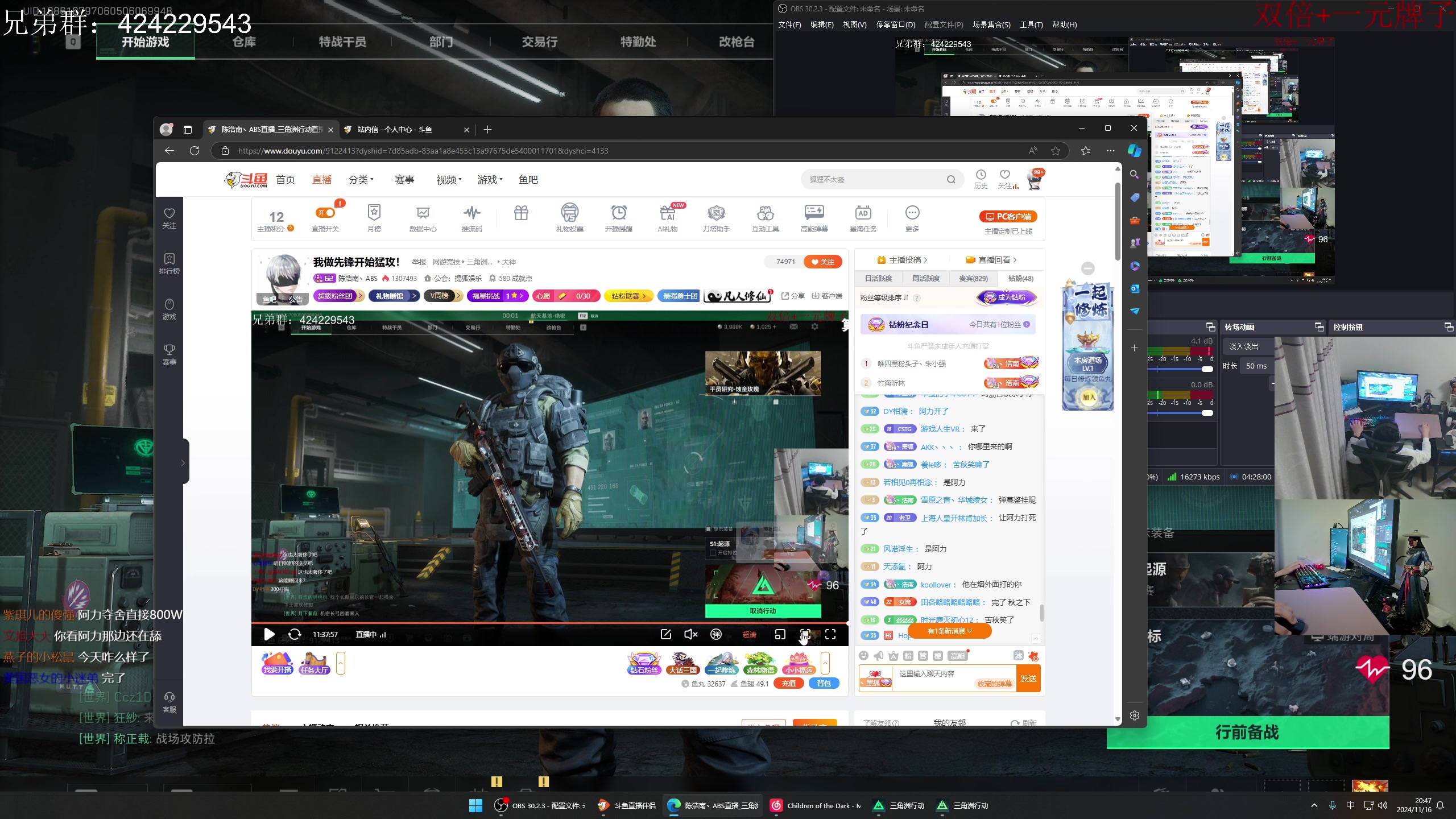
Task: Click the chat input field
Action: 955,679
